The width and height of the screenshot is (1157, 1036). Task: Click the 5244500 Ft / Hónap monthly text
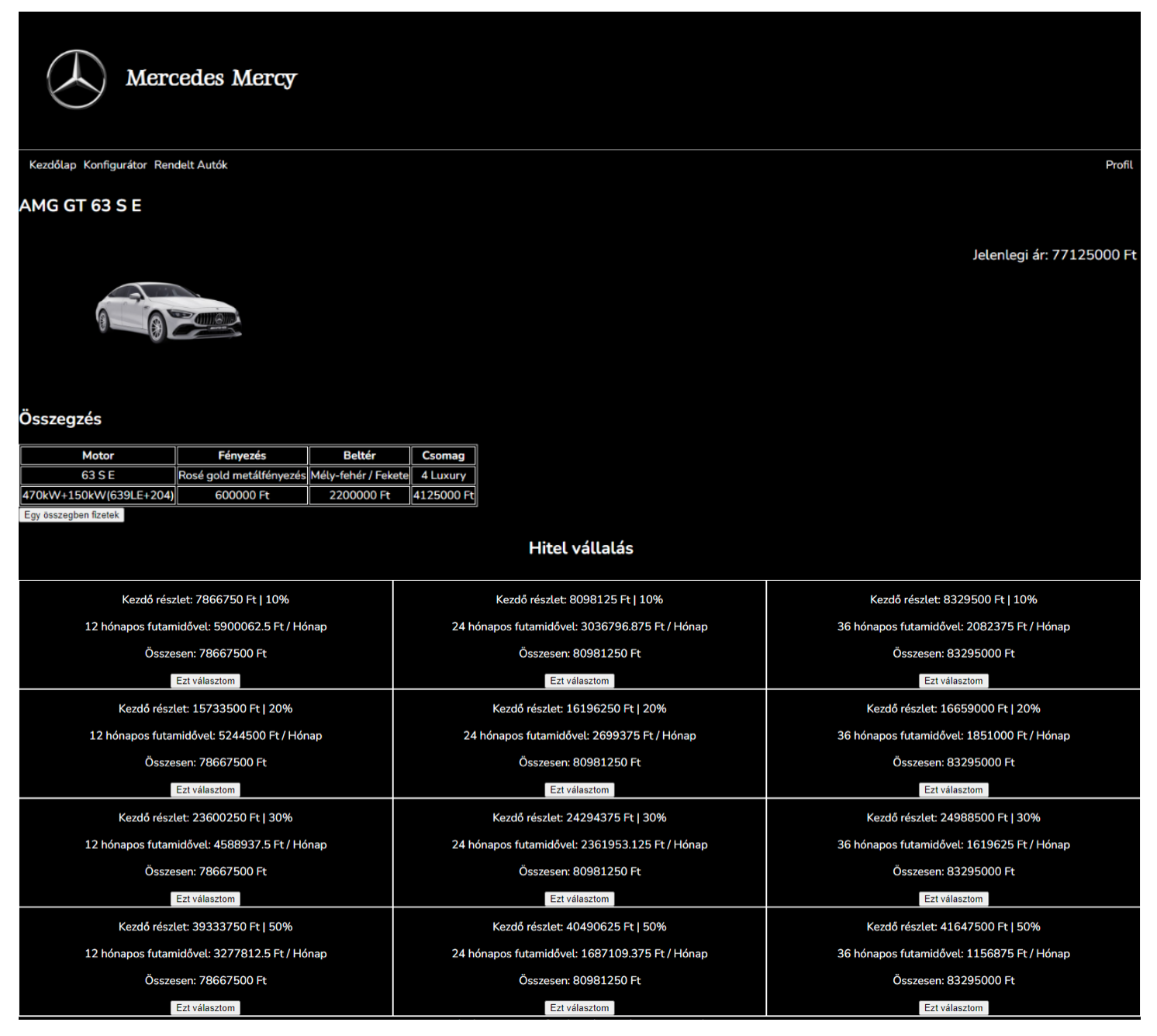pyautogui.click(x=270, y=736)
